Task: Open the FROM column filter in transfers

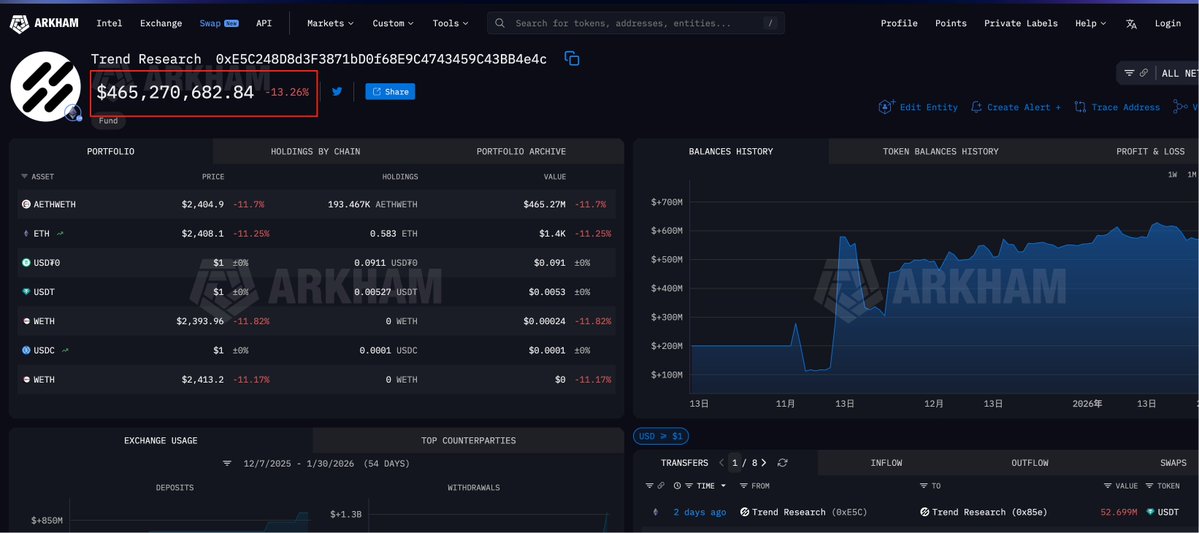Action: tap(743, 486)
